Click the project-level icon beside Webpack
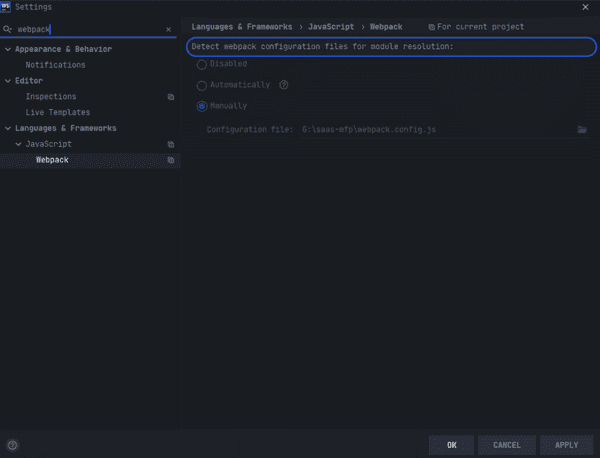Viewport: 600px width, 458px height. click(x=171, y=160)
